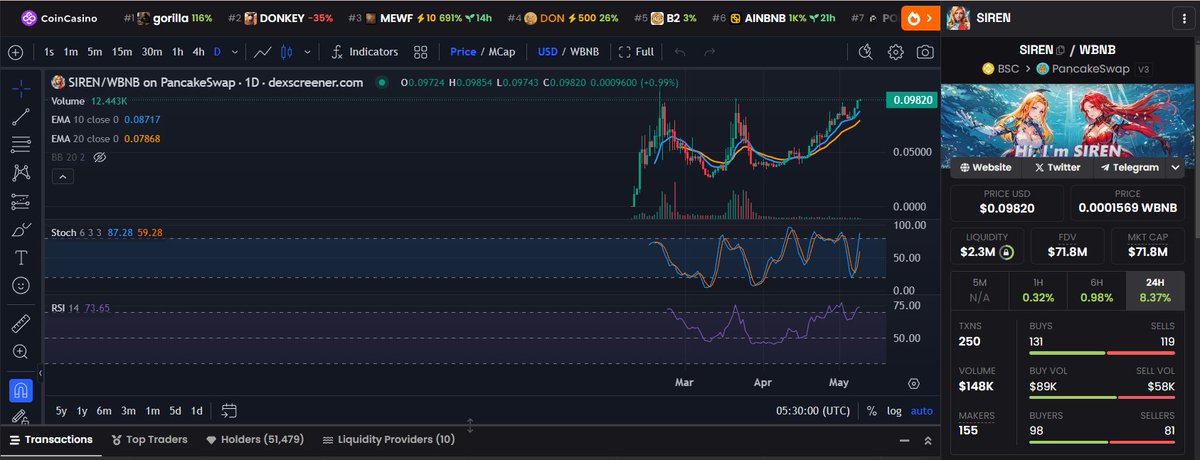
Task: Open the Indicators dialog
Action: [365, 52]
